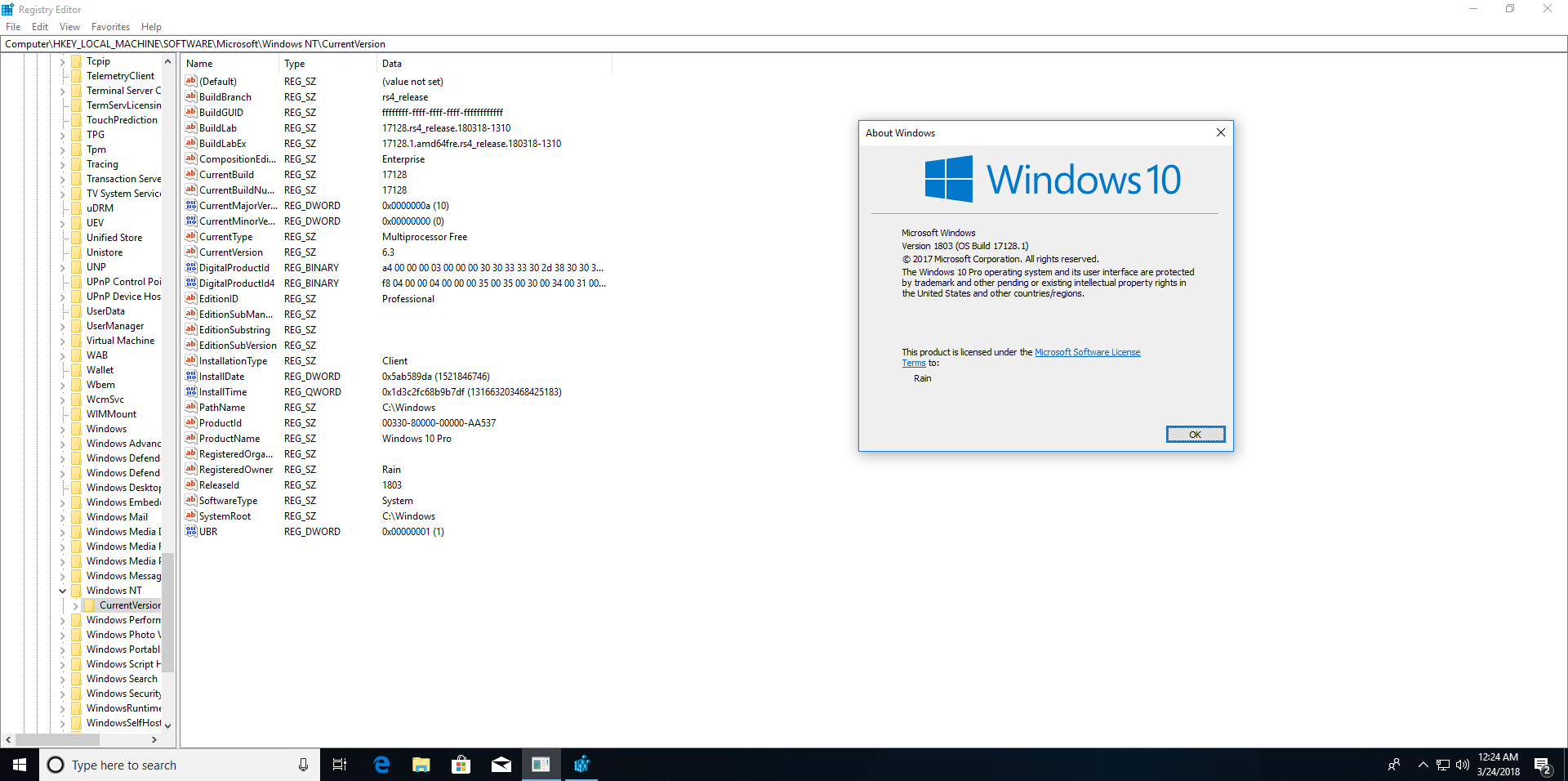Select the SystemRoot value row

click(x=397, y=515)
